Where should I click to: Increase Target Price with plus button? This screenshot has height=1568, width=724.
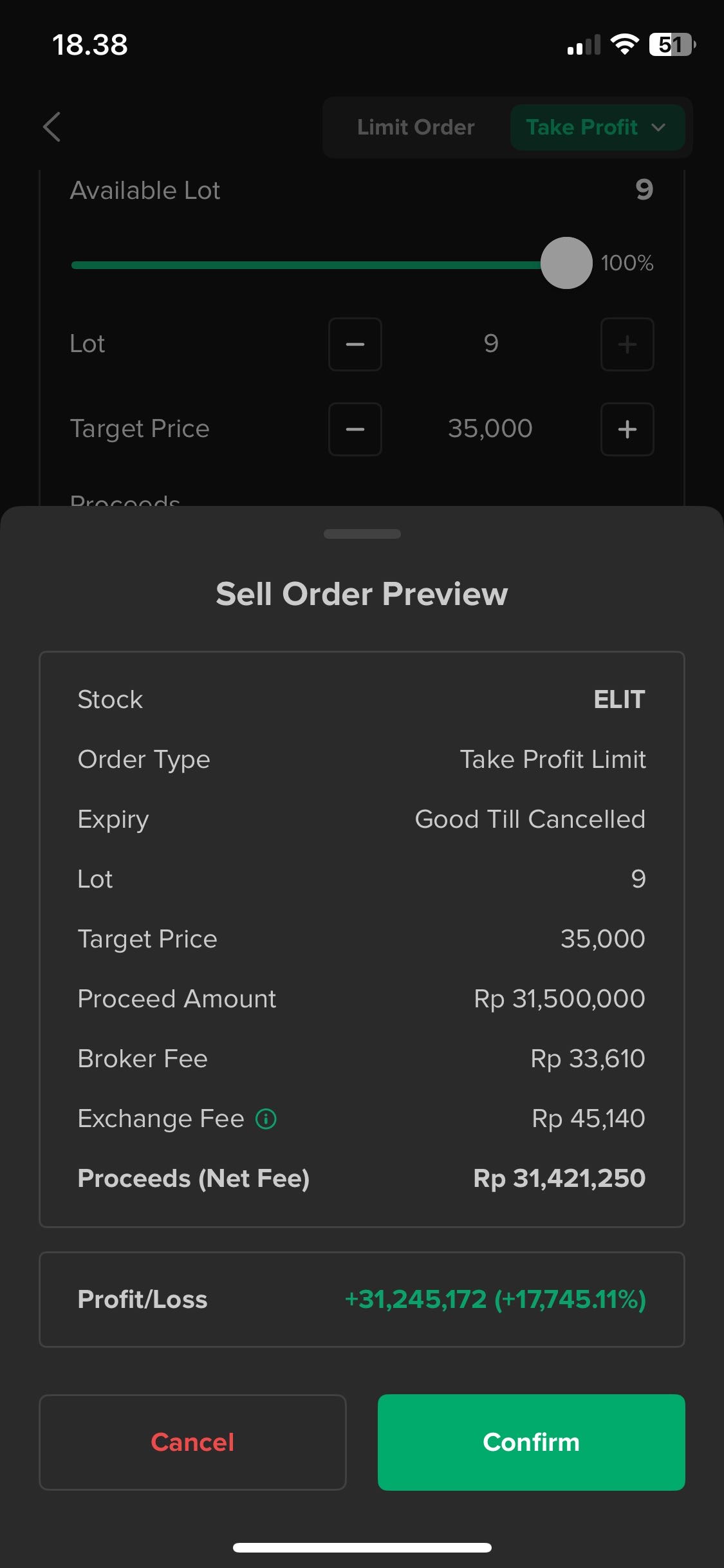627,429
